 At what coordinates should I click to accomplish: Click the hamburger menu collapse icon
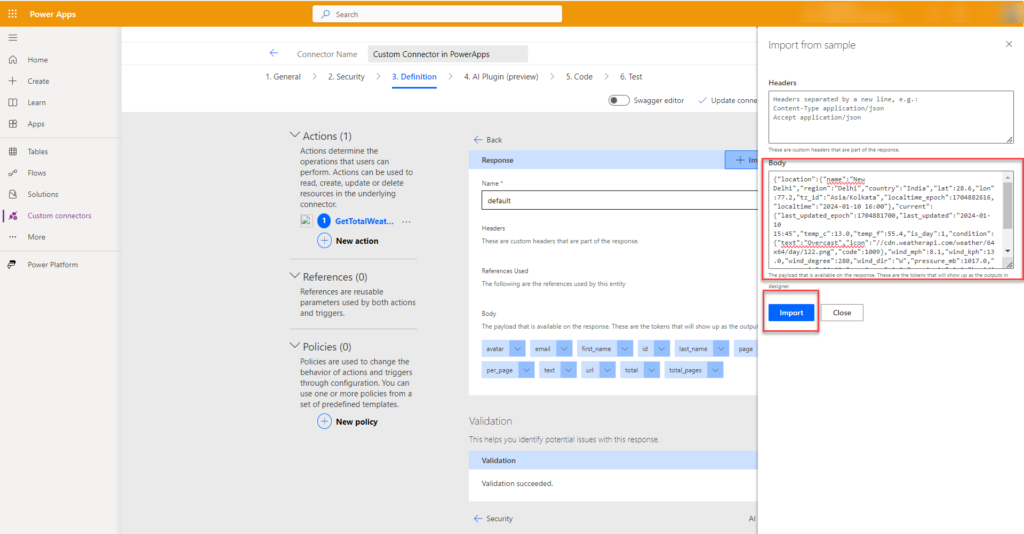[x=12, y=37]
